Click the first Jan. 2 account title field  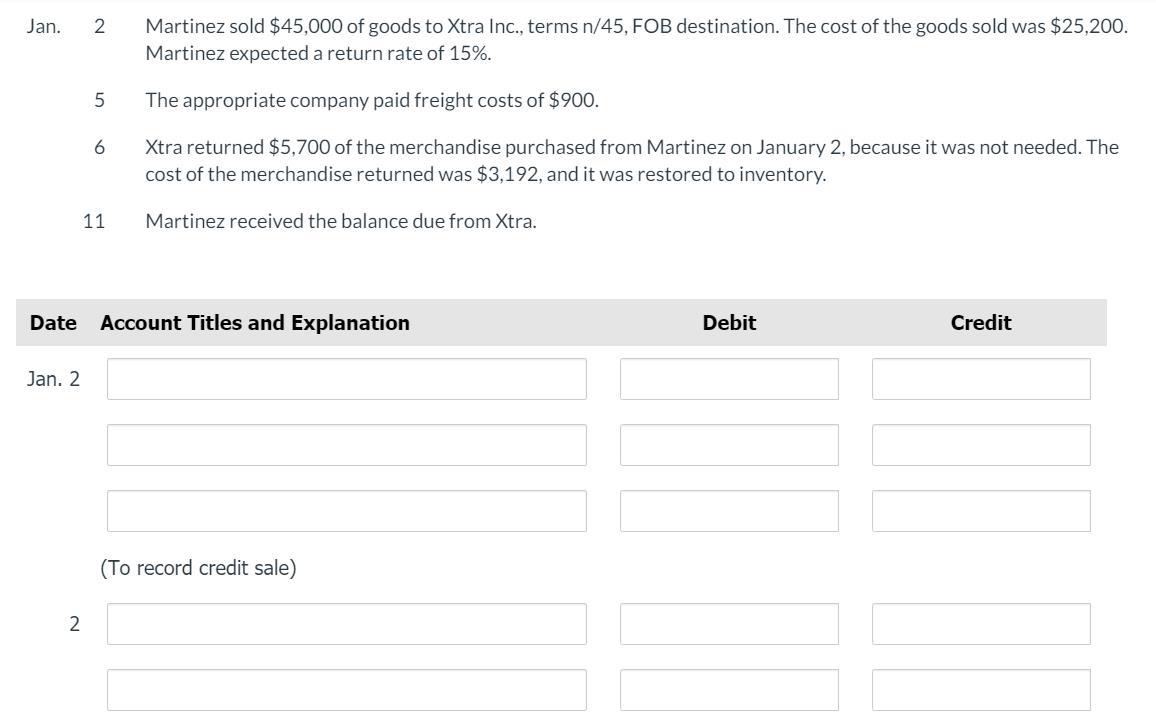346,379
